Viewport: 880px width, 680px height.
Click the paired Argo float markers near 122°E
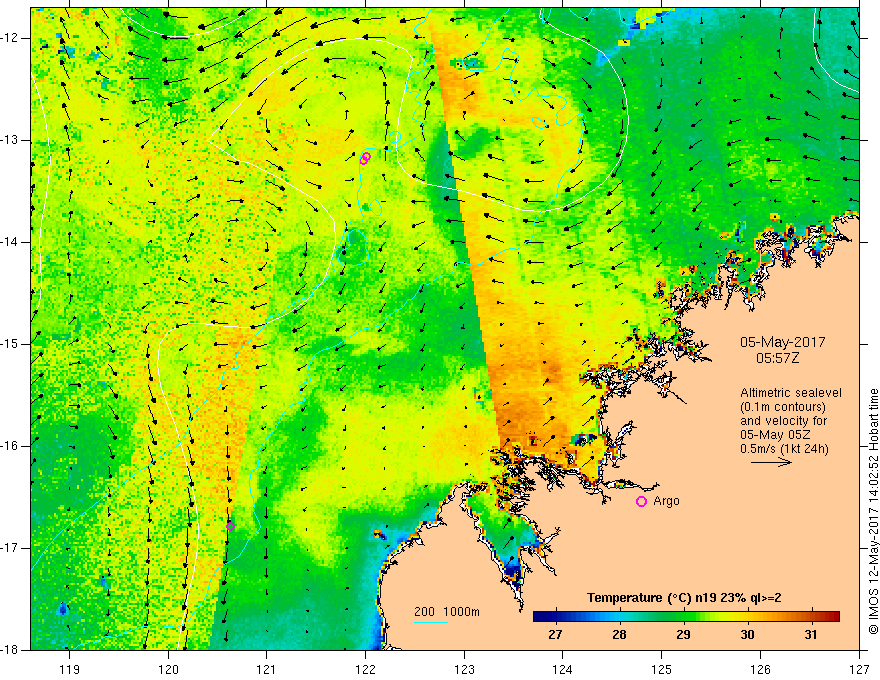365,158
